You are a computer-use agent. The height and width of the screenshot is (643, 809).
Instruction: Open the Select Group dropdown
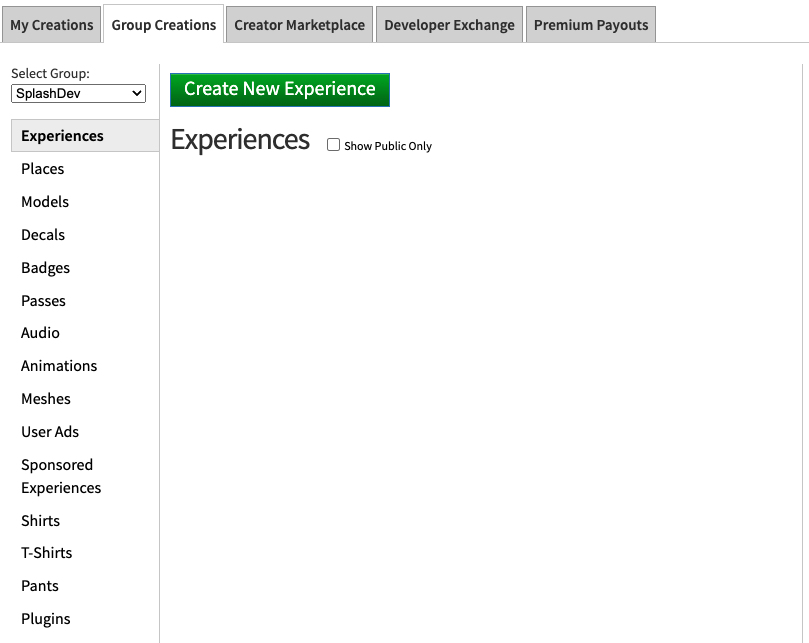[x=78, y=94]
